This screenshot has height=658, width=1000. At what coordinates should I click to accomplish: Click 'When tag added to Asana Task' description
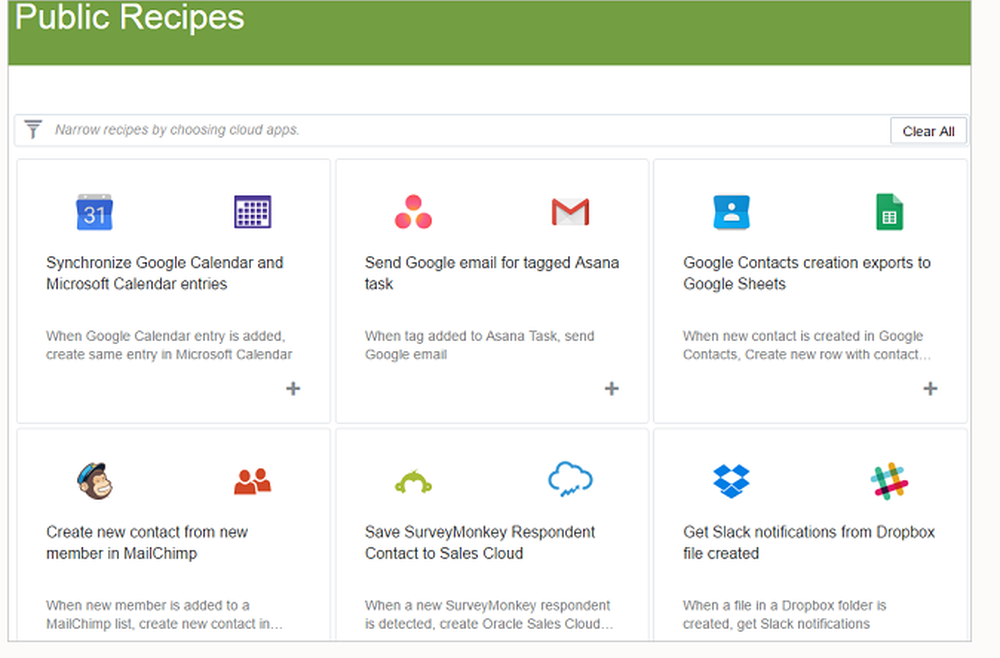point(480,345)
